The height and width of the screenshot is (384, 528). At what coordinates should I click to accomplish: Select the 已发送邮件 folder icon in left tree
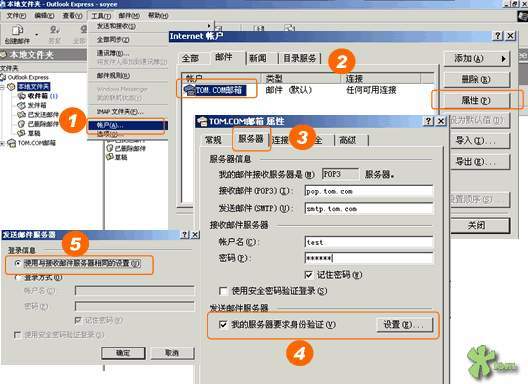22,115
